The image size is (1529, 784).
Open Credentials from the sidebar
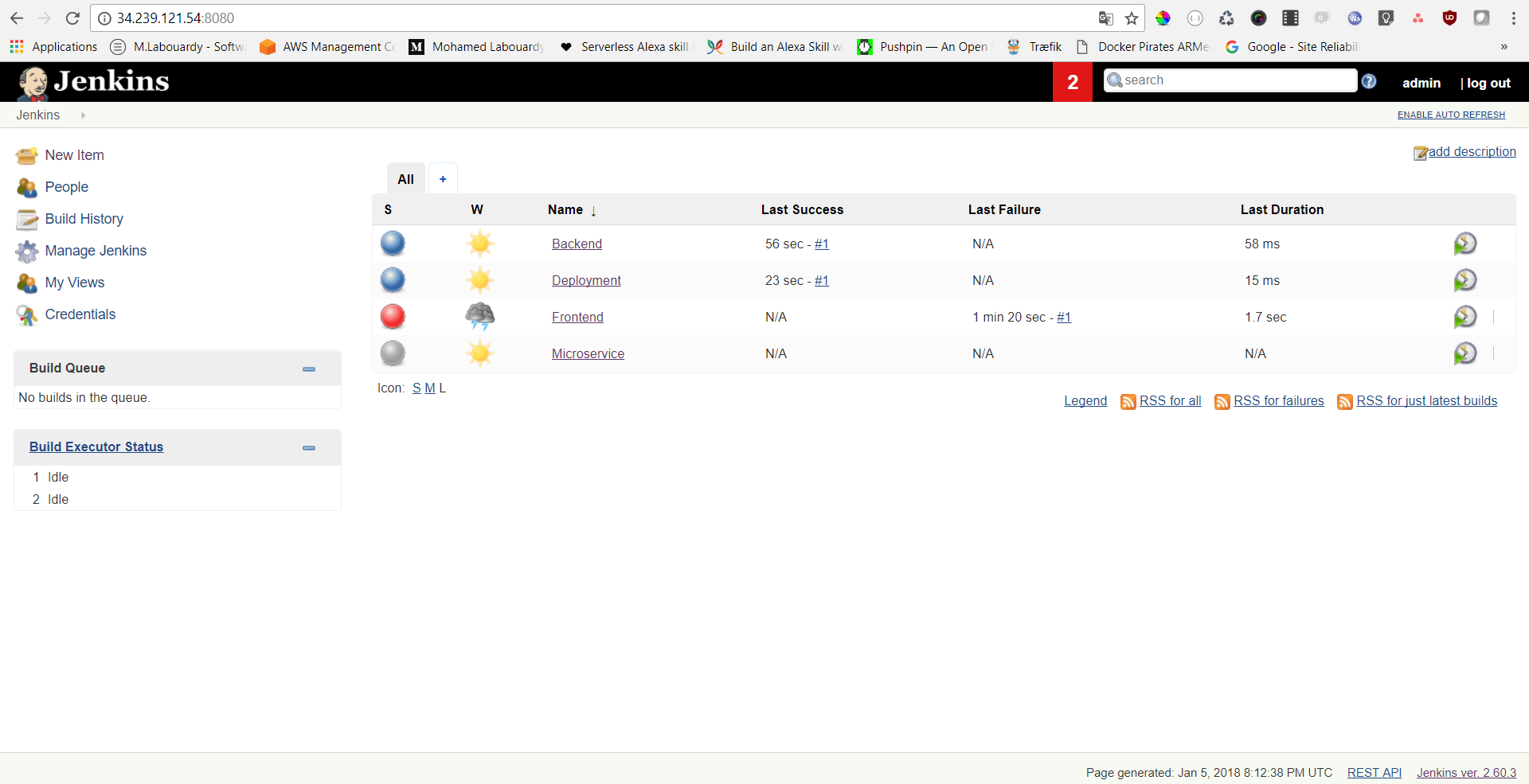[x=80, y=314]
